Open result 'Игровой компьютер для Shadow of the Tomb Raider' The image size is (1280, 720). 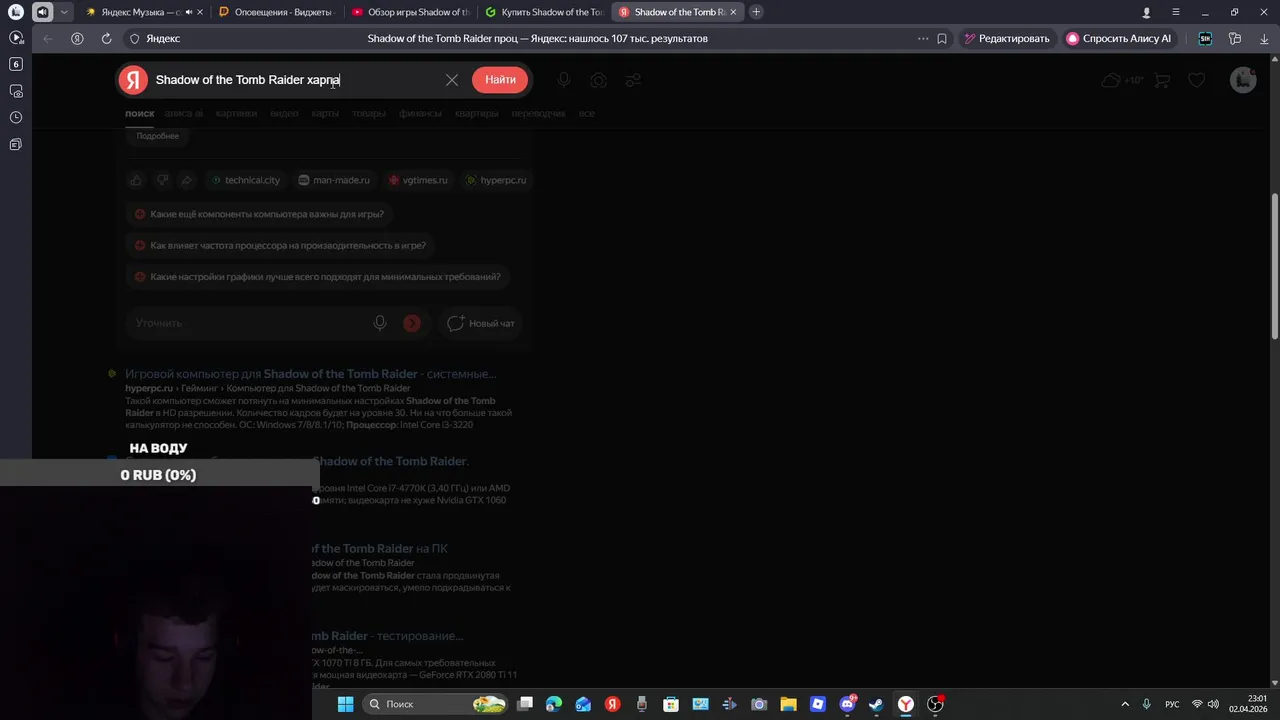pos(310,373)
